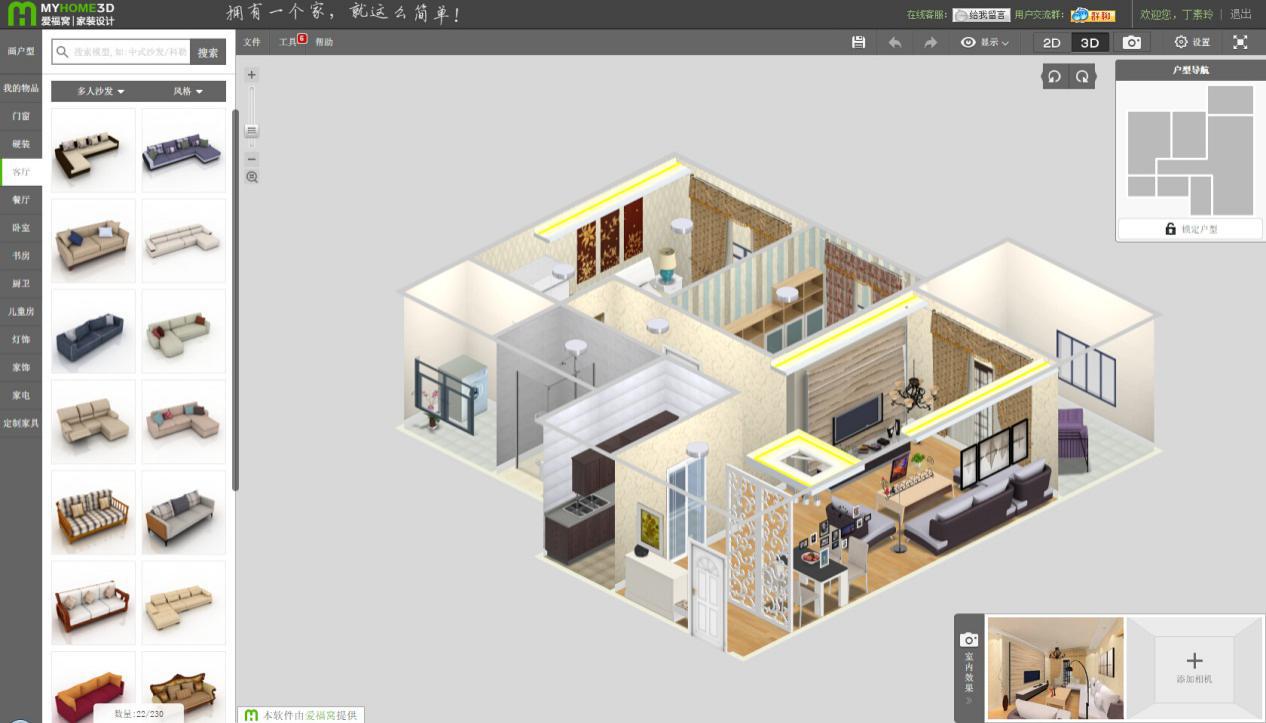1266x723 pixels.
Task: Select the 餐厅 sidebar tab
Action: click(x=21, y=200)
